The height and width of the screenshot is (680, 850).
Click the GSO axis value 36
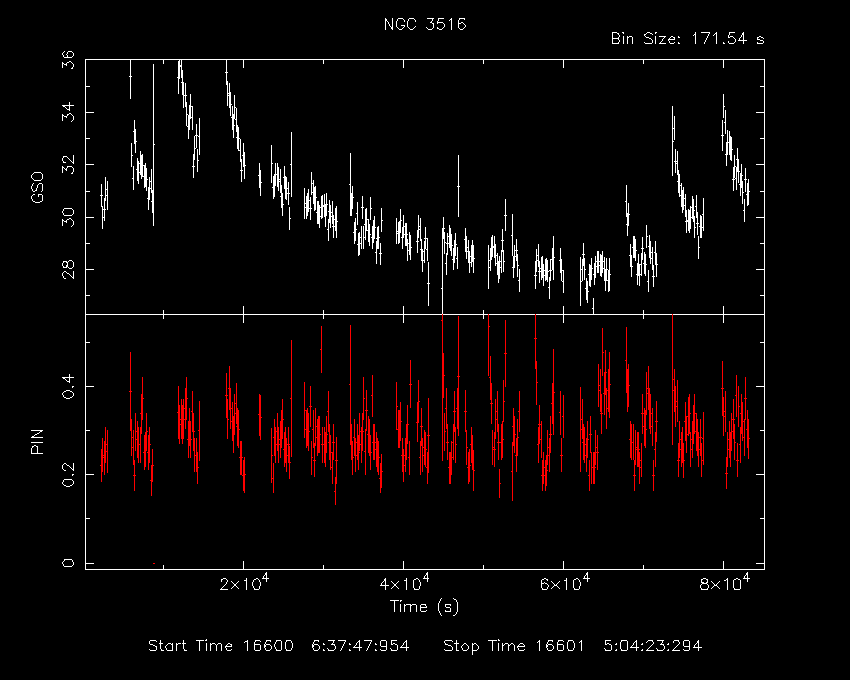click(68, 60)
